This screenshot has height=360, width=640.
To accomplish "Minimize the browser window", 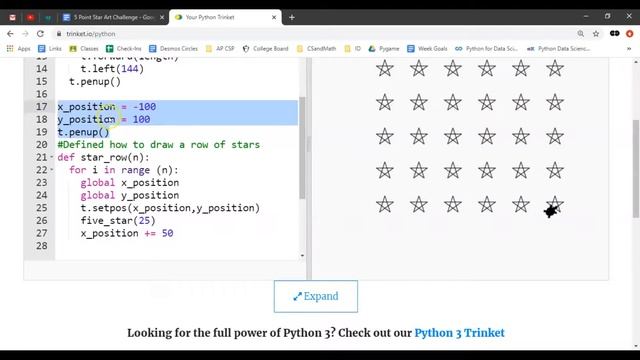I will [x=586, y=16].
